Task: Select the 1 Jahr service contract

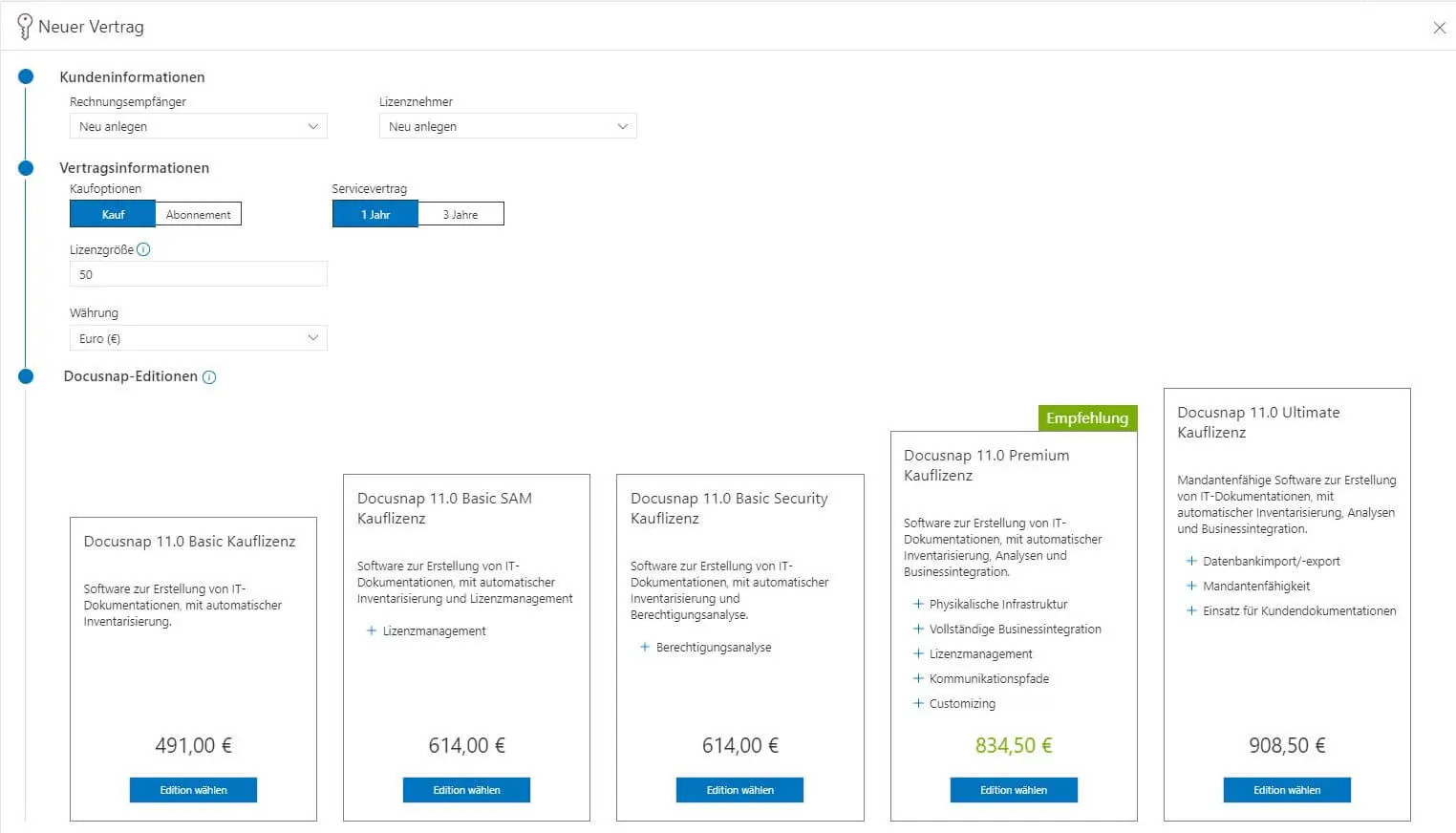Action: coord(375,214)
